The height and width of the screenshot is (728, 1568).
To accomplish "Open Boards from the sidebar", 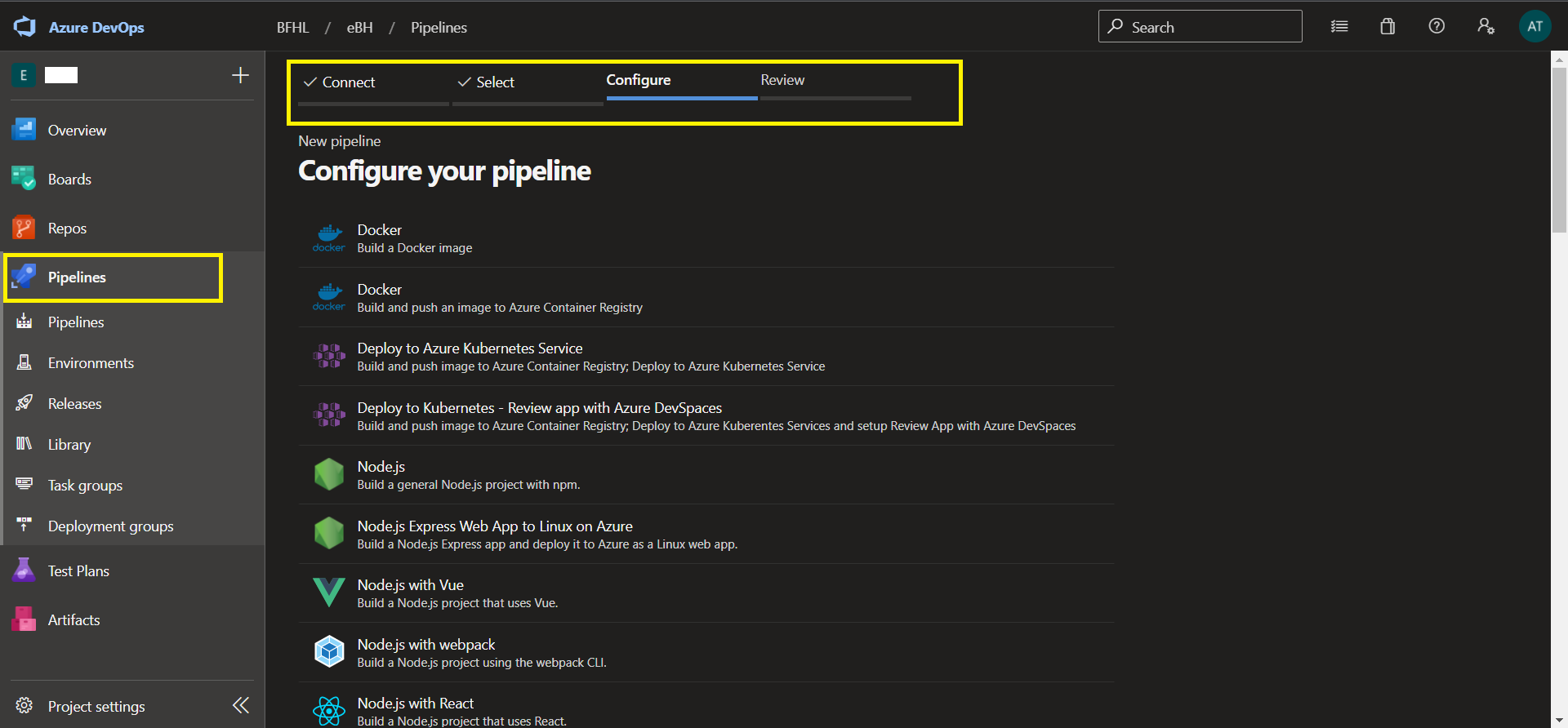I will click(x=69, y=180).
